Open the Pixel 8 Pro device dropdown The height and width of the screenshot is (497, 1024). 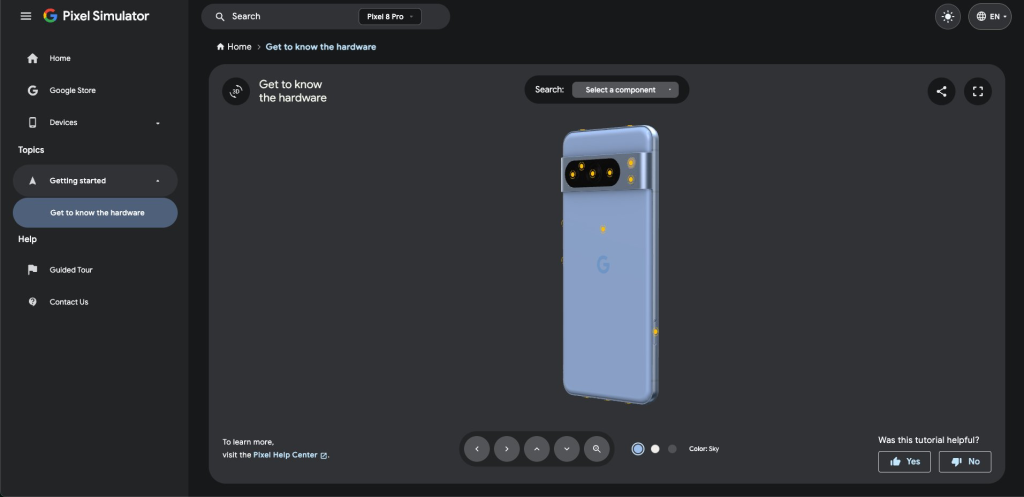coord(389,17)
